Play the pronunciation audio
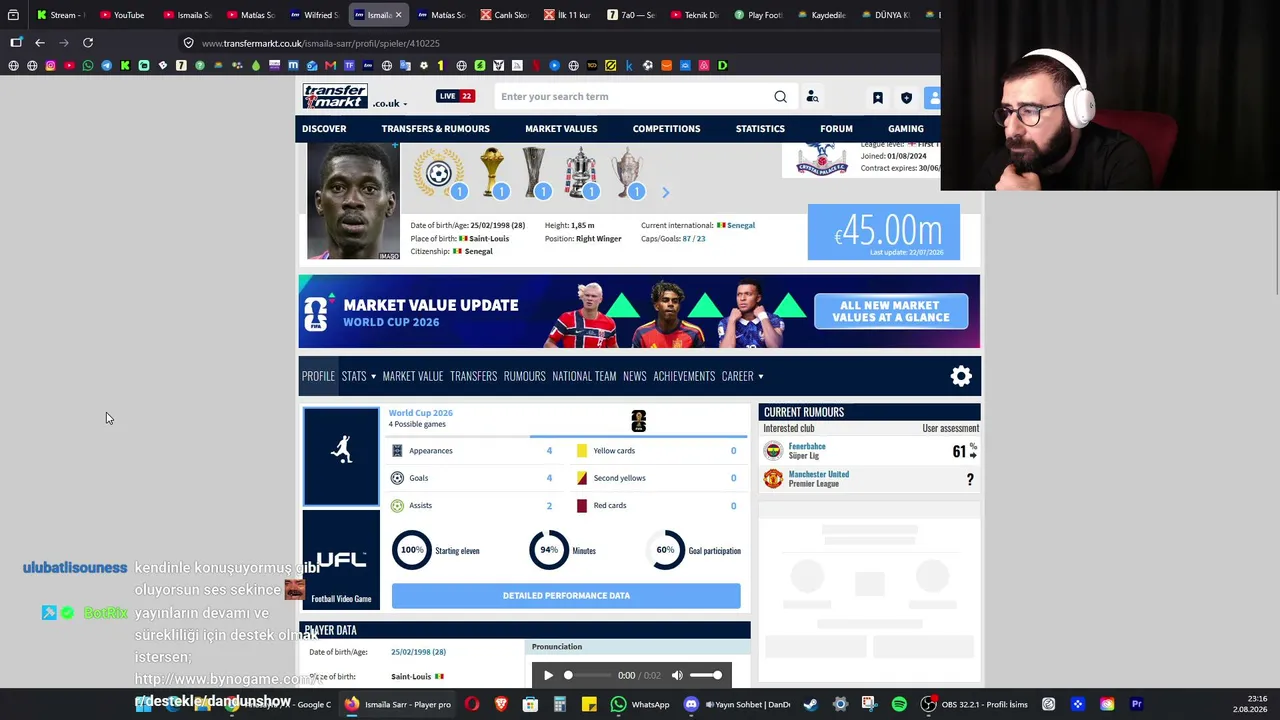The height and width of the screenshot is (720, 1280). coord(548,676)
